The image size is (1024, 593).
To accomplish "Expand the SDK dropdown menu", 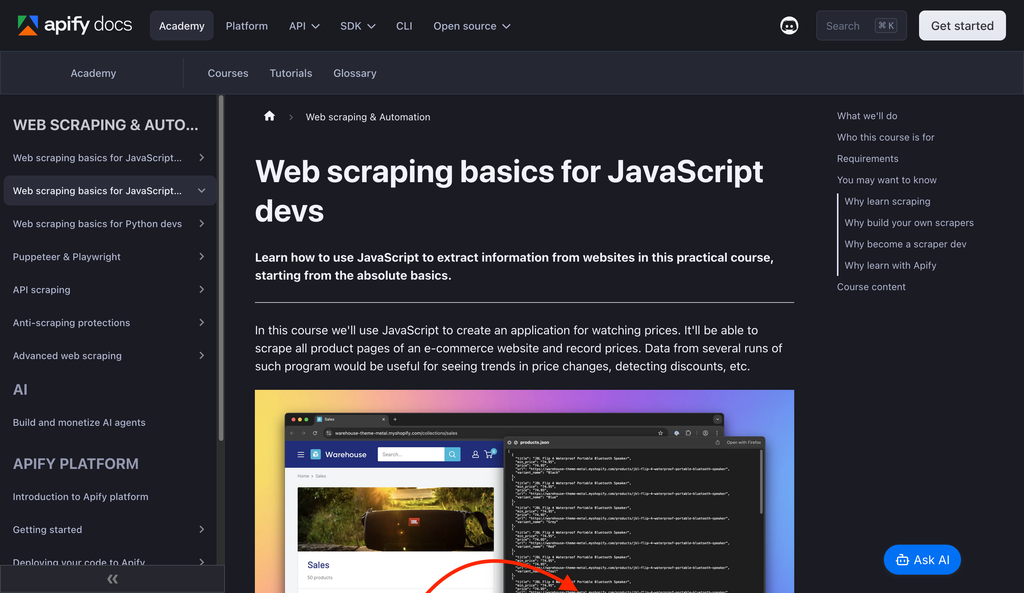I will pyautogui.click(x=358, y=25).
